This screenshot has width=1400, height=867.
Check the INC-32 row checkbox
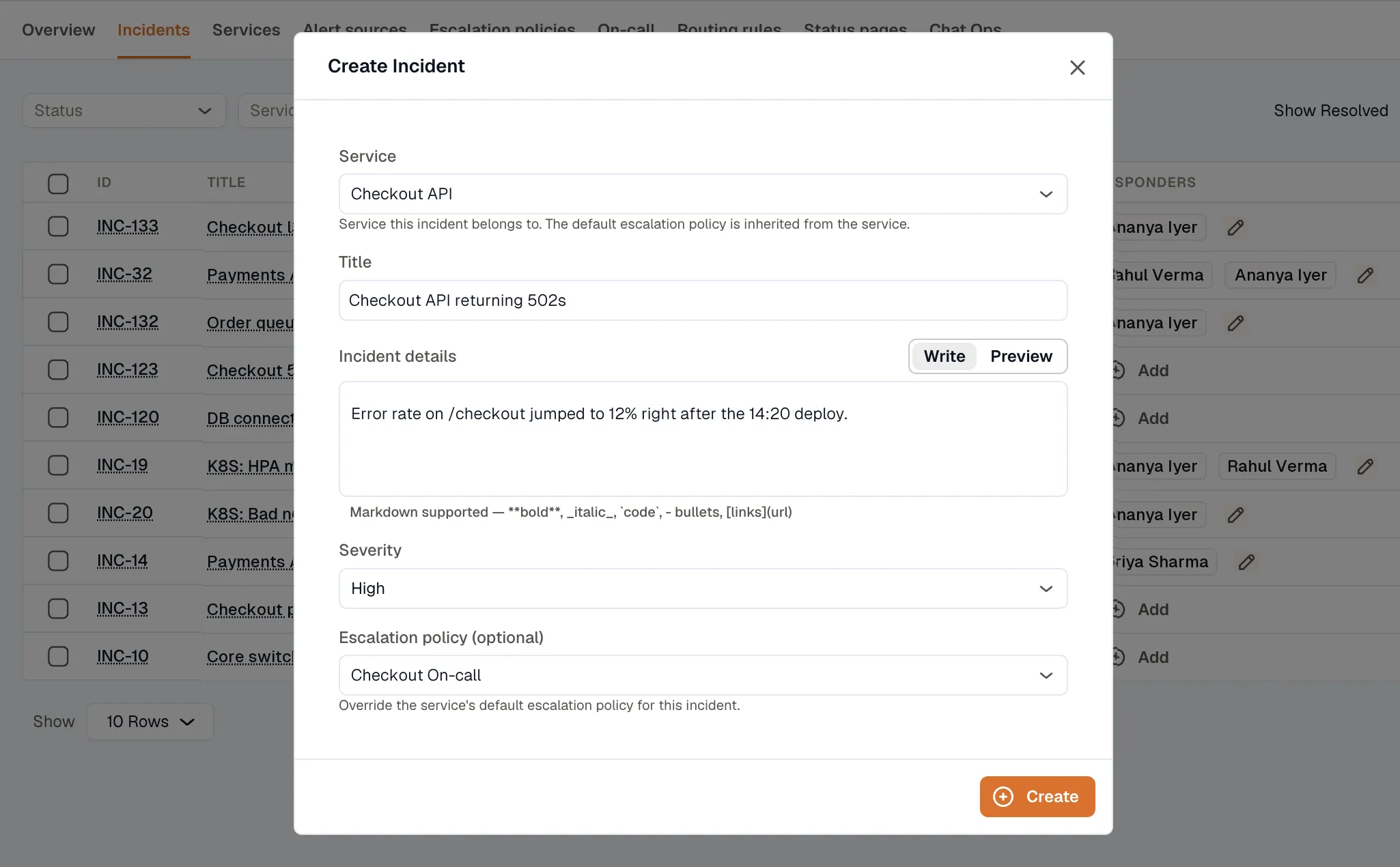pyautogui.click(x=58, y=274)
